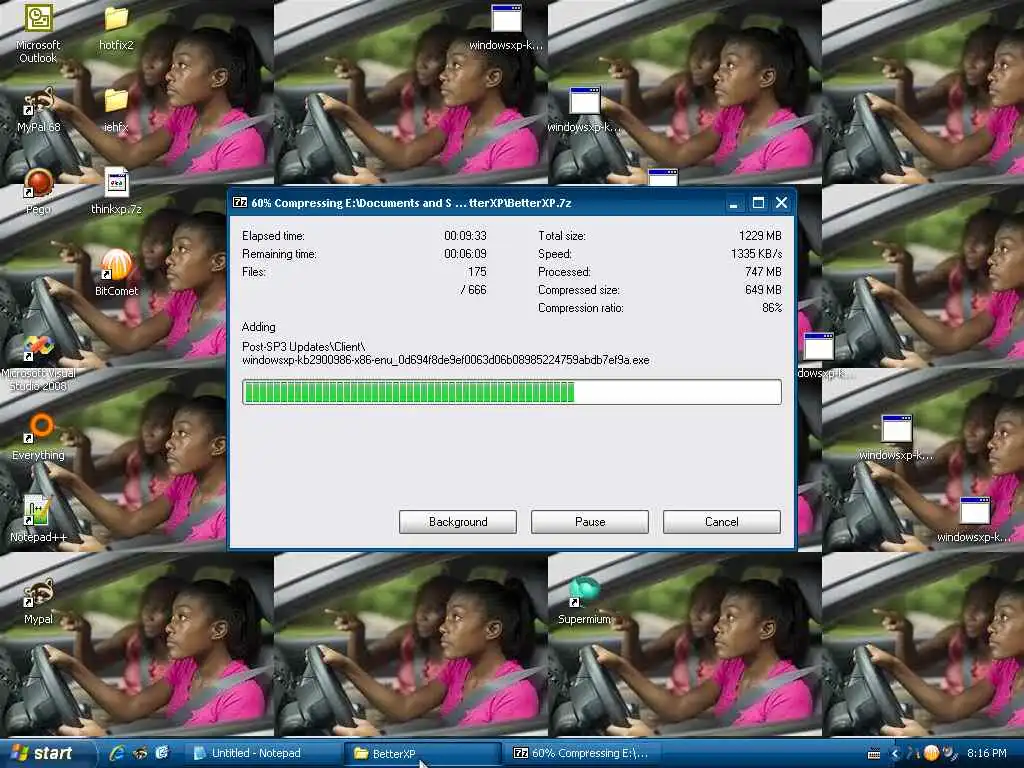The width and height of the screenshot is (1024, 768).
Task: Pause the compression
Action: (590, 522)
